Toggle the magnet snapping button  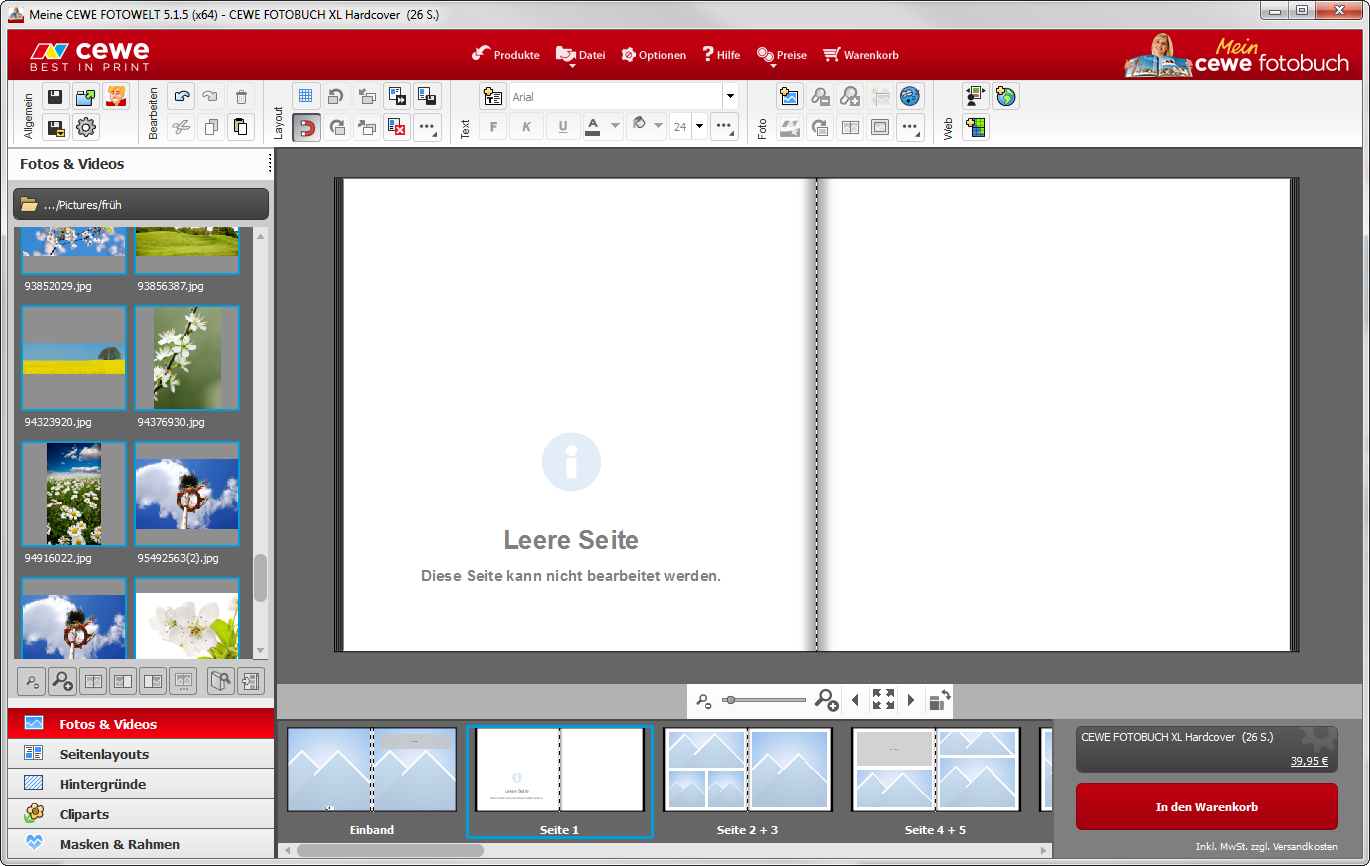pyautogui.click(x=306, y=127)
